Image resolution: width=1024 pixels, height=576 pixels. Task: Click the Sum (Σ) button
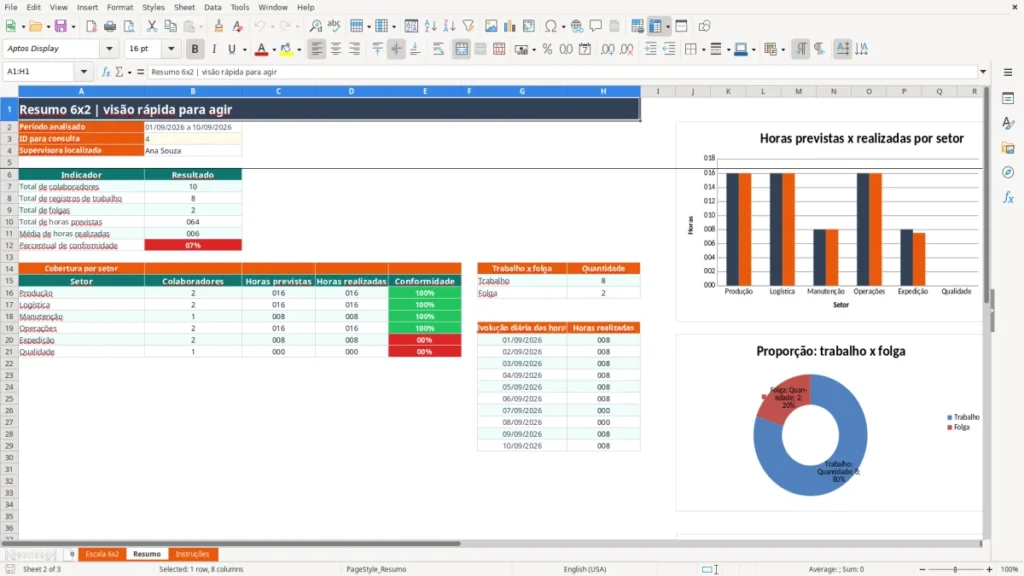119,72
